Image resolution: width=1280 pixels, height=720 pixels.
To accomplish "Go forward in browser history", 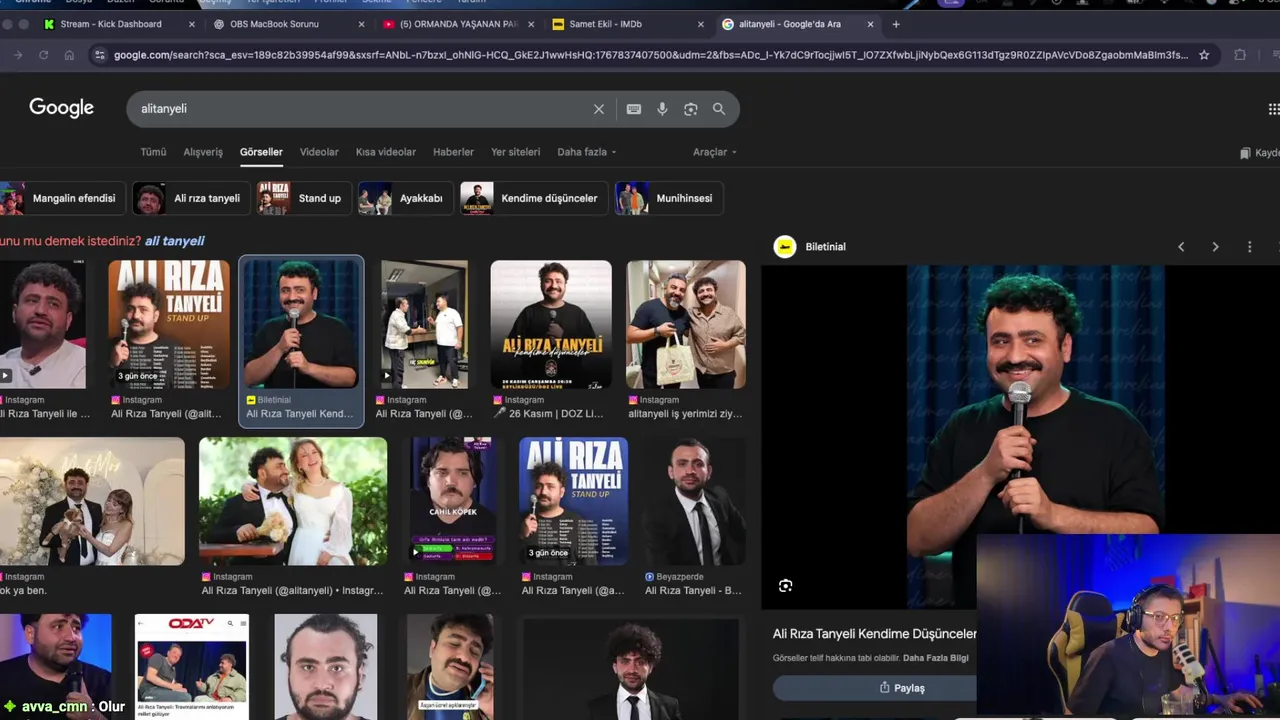I will (18, 55).
